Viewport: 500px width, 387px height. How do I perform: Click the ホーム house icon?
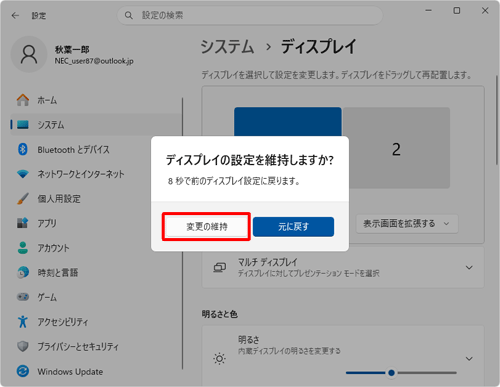click(x=23, y=100)
